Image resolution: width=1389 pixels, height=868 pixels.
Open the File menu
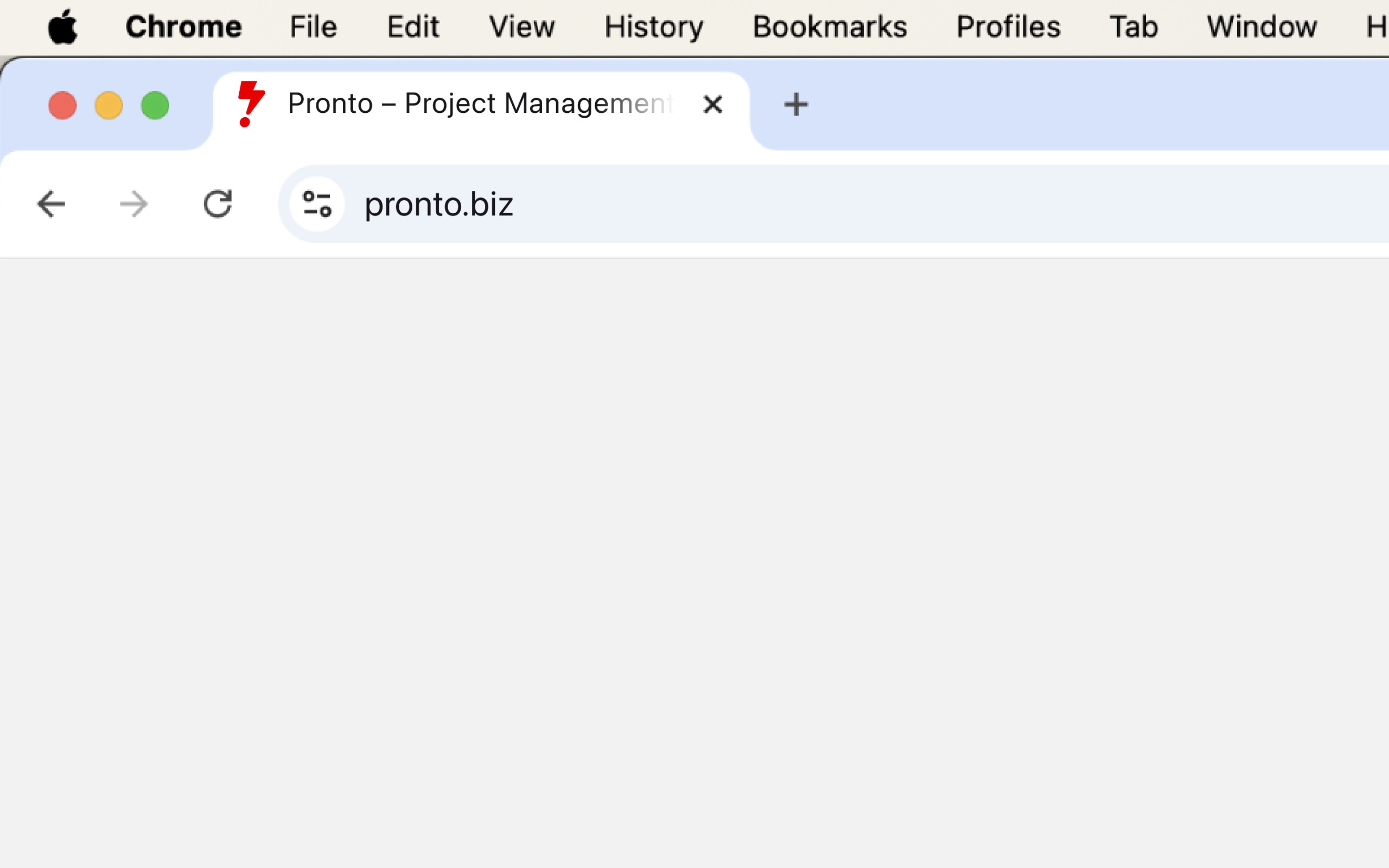[x=313, y=27]
